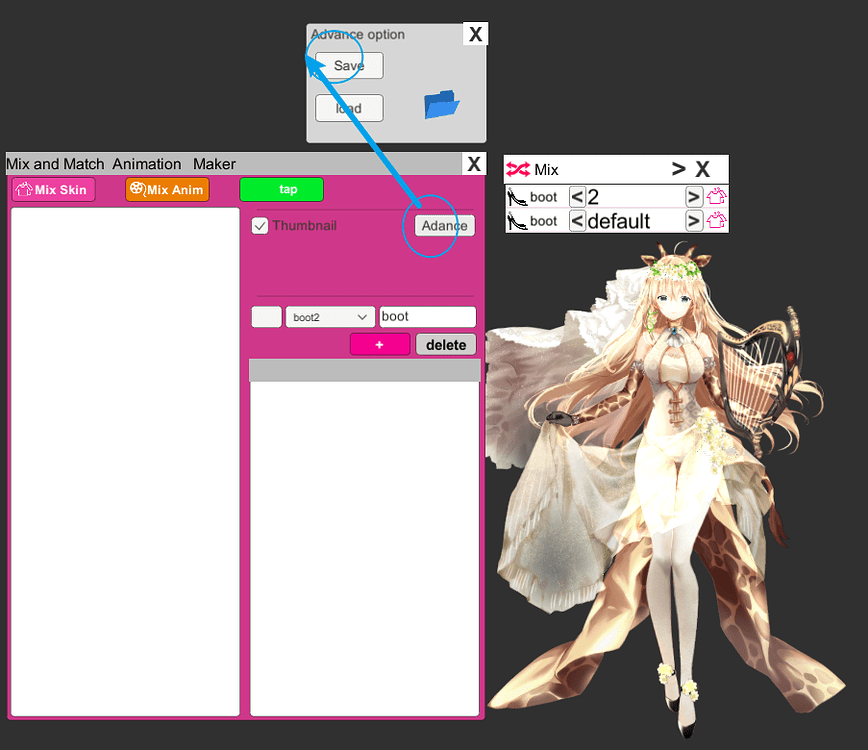Click Load in the Advance option dialog
The width and height of the screenshot is (868, 750).
pyautogui.click(x=349, y=108)
